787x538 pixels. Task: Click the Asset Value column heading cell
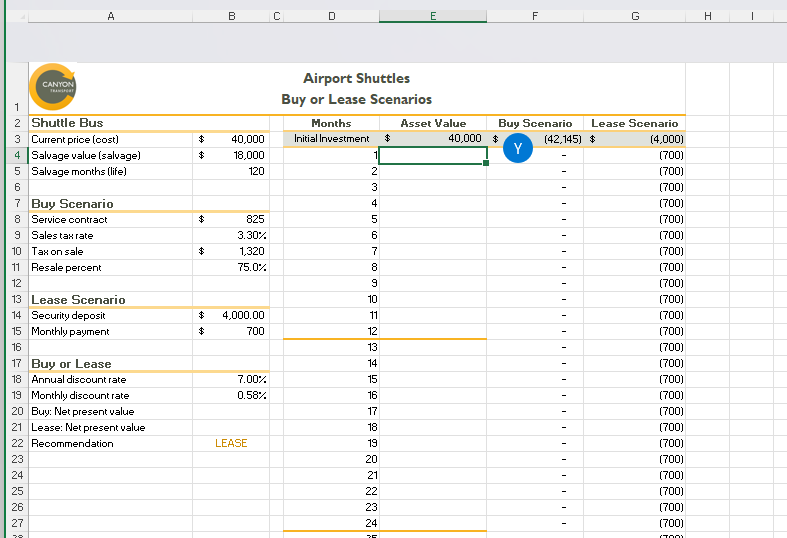coord(433,123)
